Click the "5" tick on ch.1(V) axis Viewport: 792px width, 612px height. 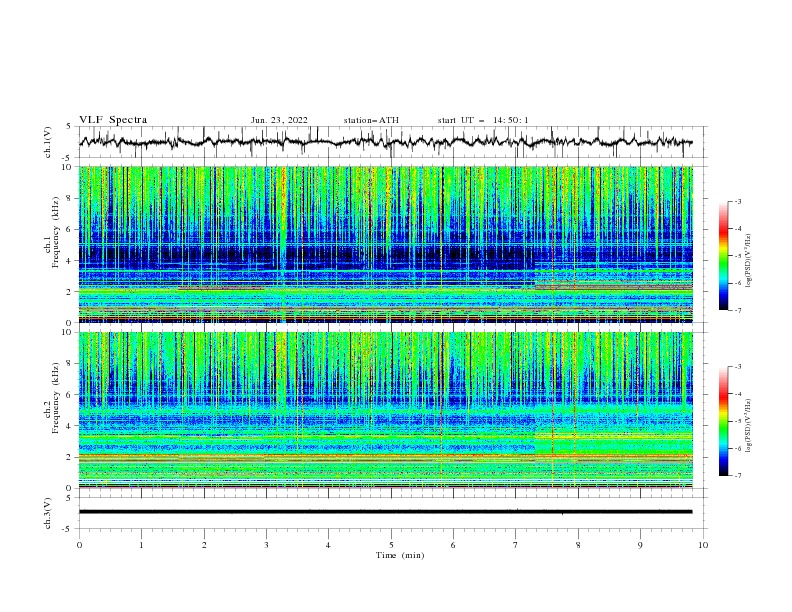69,127
